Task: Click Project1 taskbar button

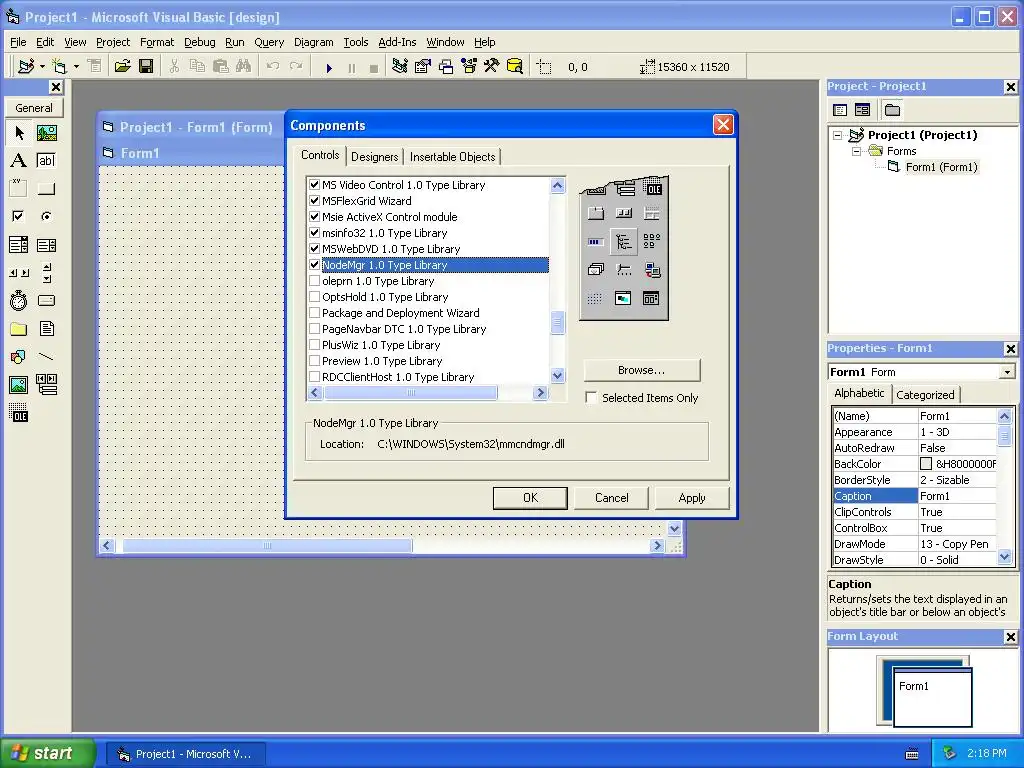Action: tap(185, 754)
